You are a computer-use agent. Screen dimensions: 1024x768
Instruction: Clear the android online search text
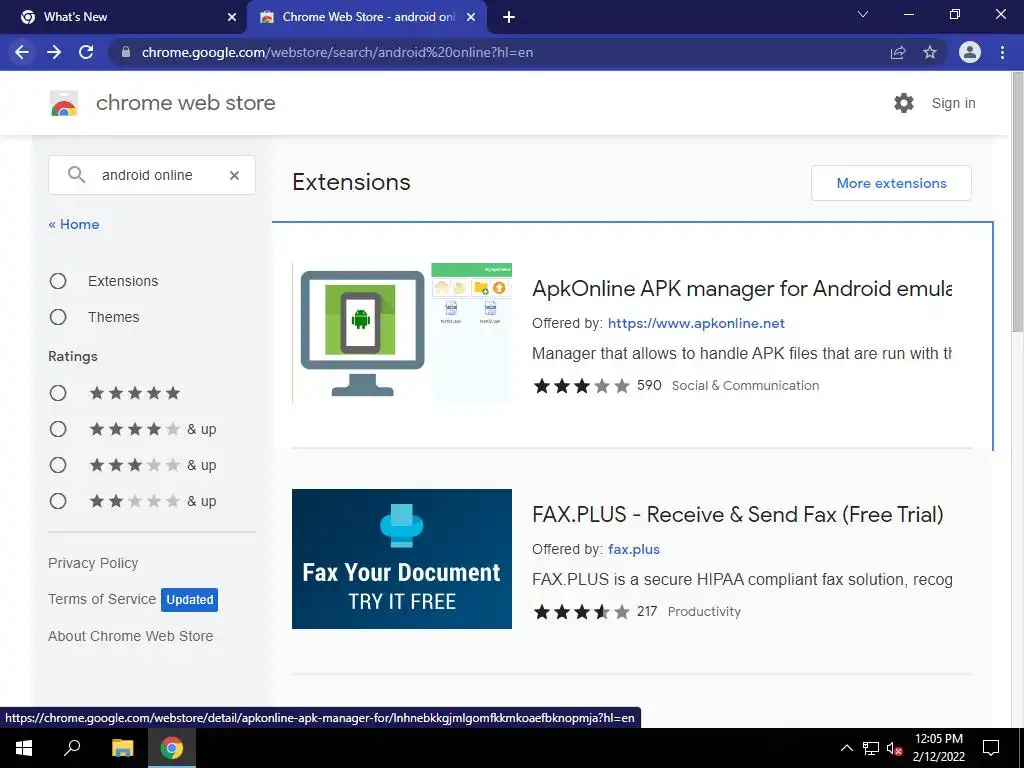tap(234, 175)
